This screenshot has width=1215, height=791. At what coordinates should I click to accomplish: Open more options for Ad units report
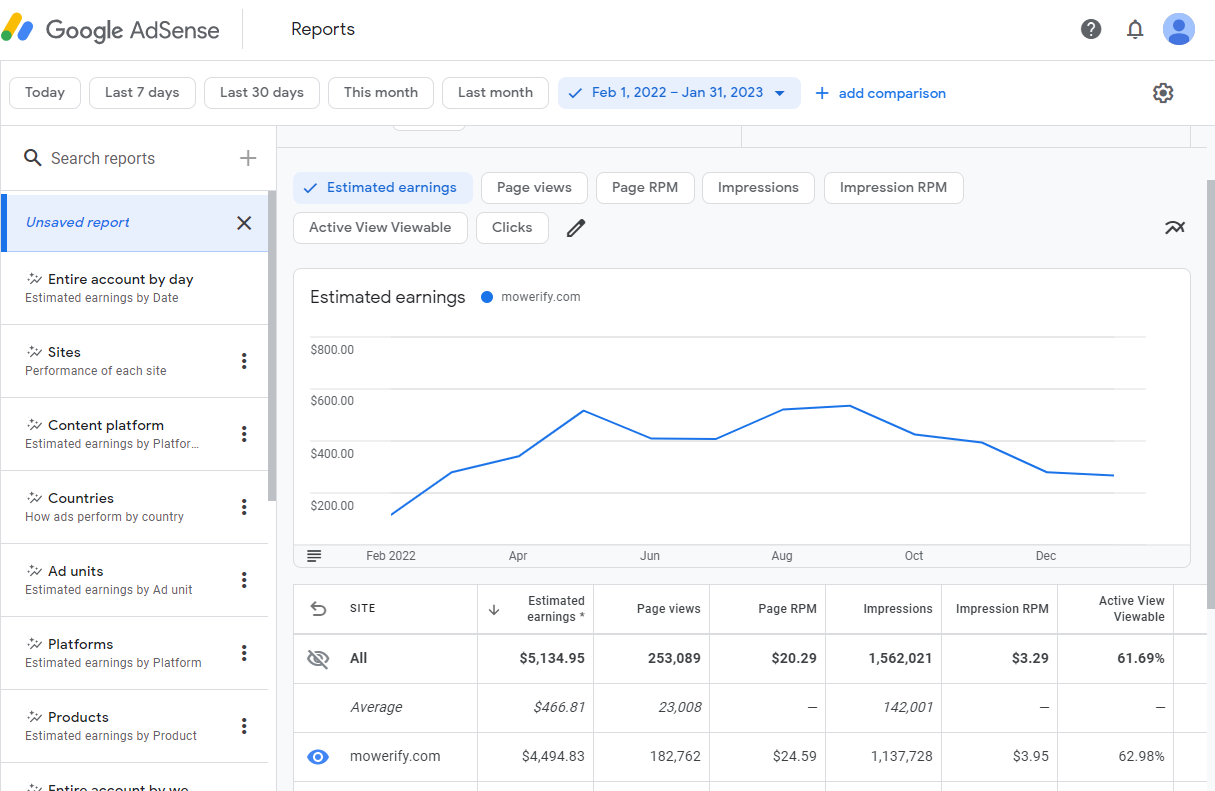244,580
